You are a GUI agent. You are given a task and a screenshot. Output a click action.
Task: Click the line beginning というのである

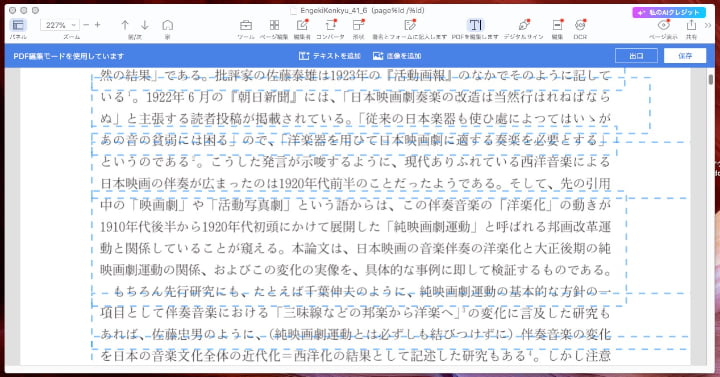(355, 162)
